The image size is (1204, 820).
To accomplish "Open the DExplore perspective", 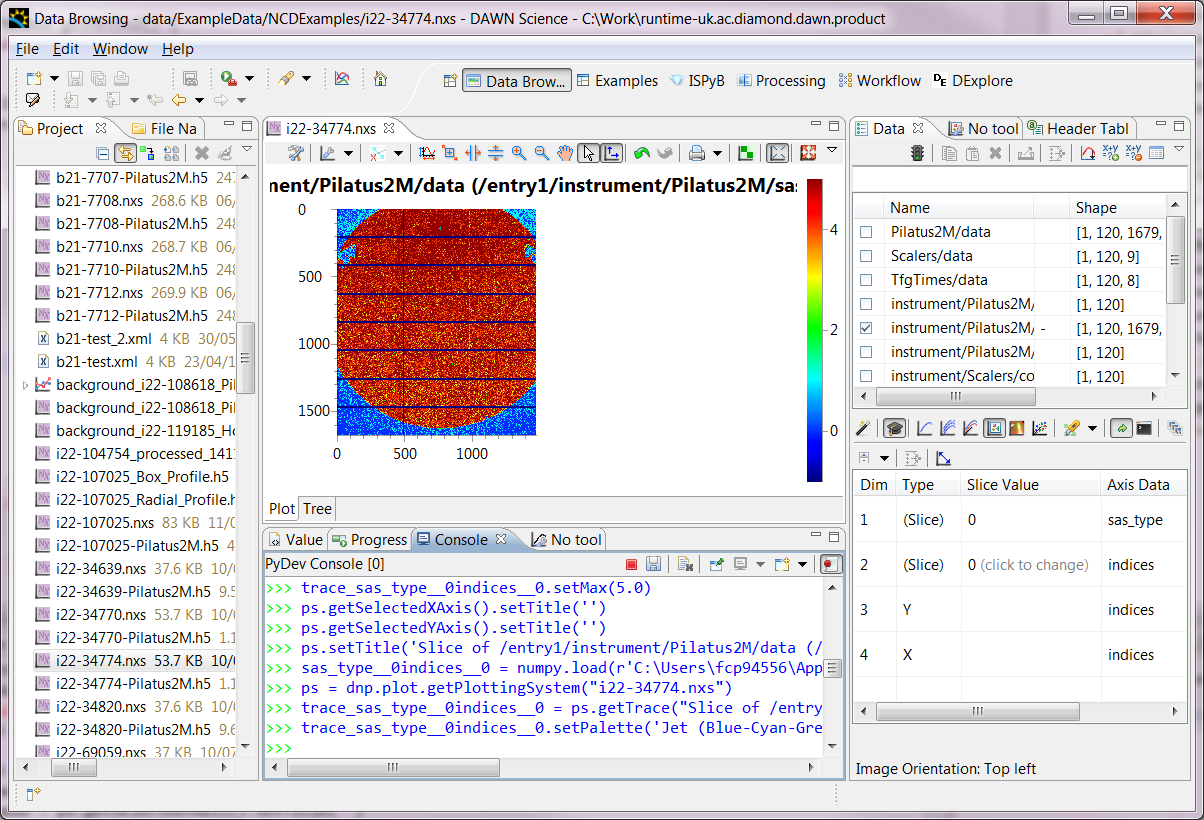I will point(972,81).
